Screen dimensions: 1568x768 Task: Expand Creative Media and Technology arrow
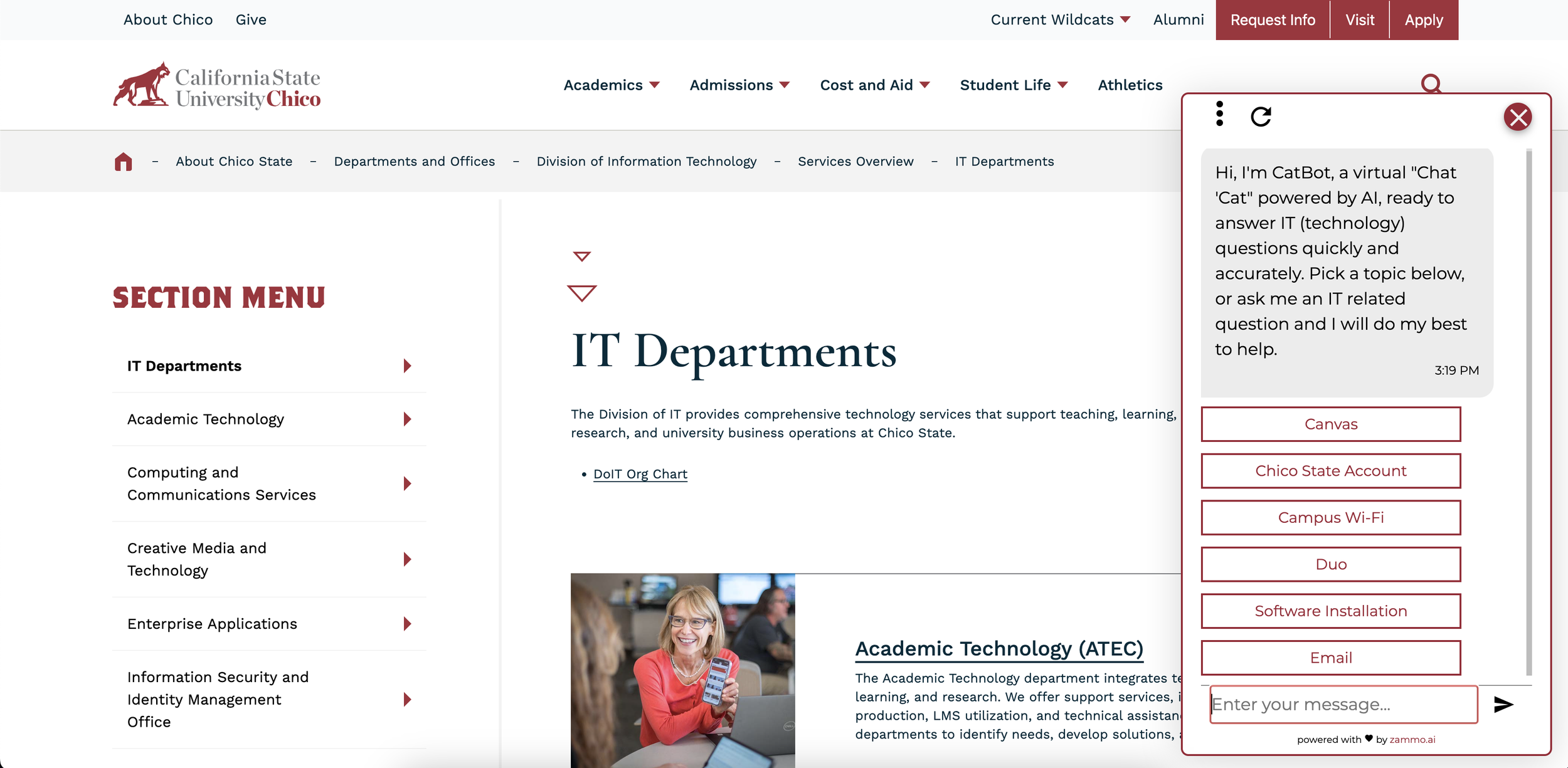[408, 559]
